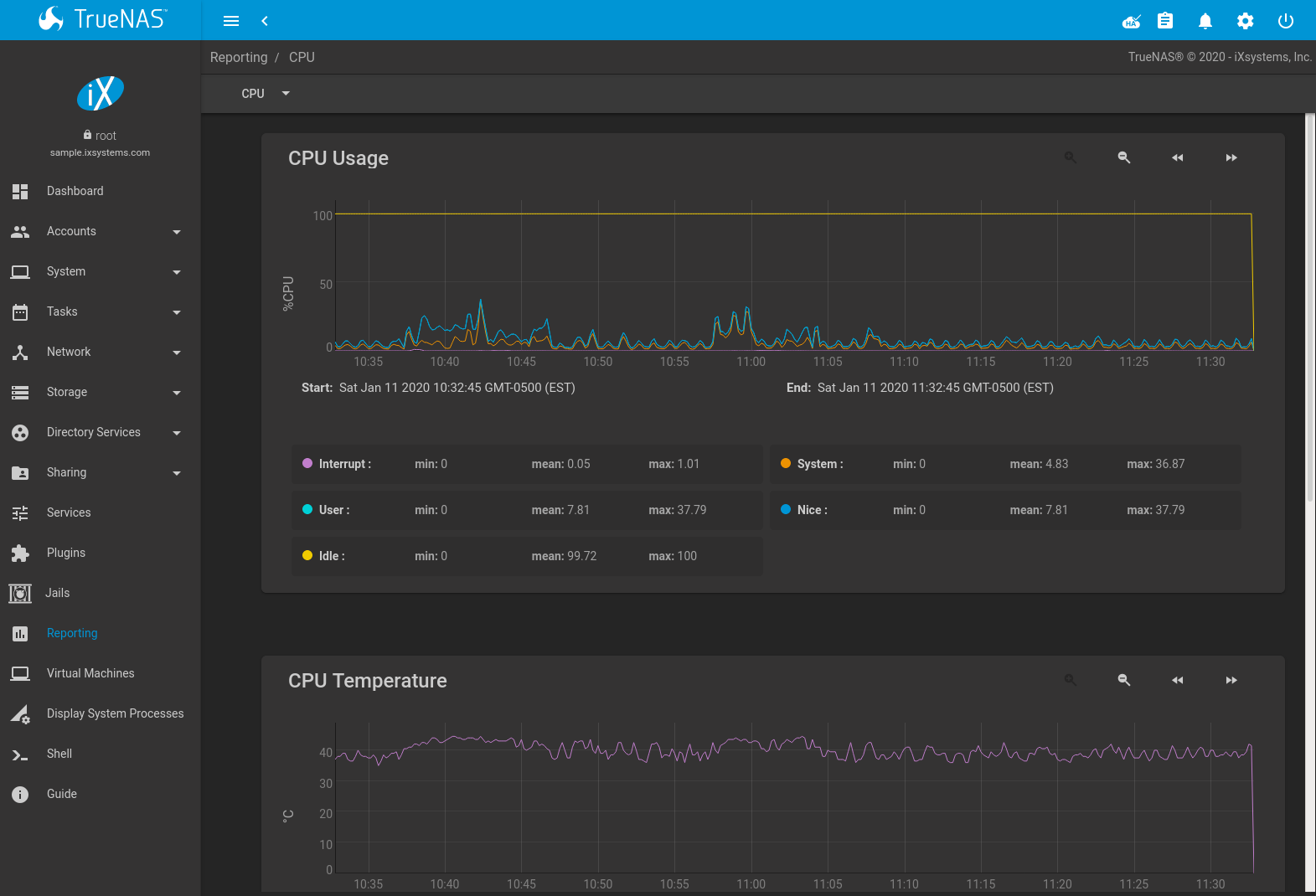
Task: Open the Jails menu label
Action: coord(58,593)
